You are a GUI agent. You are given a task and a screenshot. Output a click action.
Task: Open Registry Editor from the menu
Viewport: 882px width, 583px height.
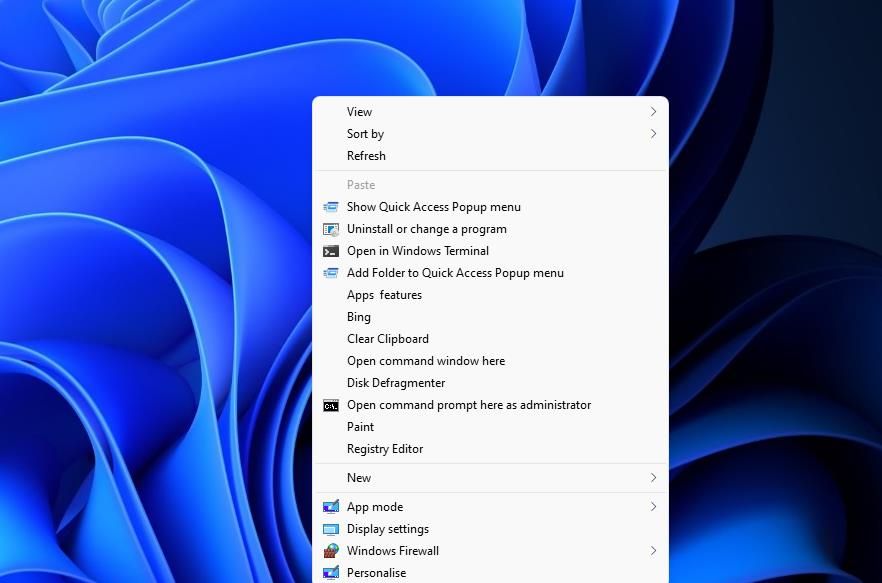[490, 449]
